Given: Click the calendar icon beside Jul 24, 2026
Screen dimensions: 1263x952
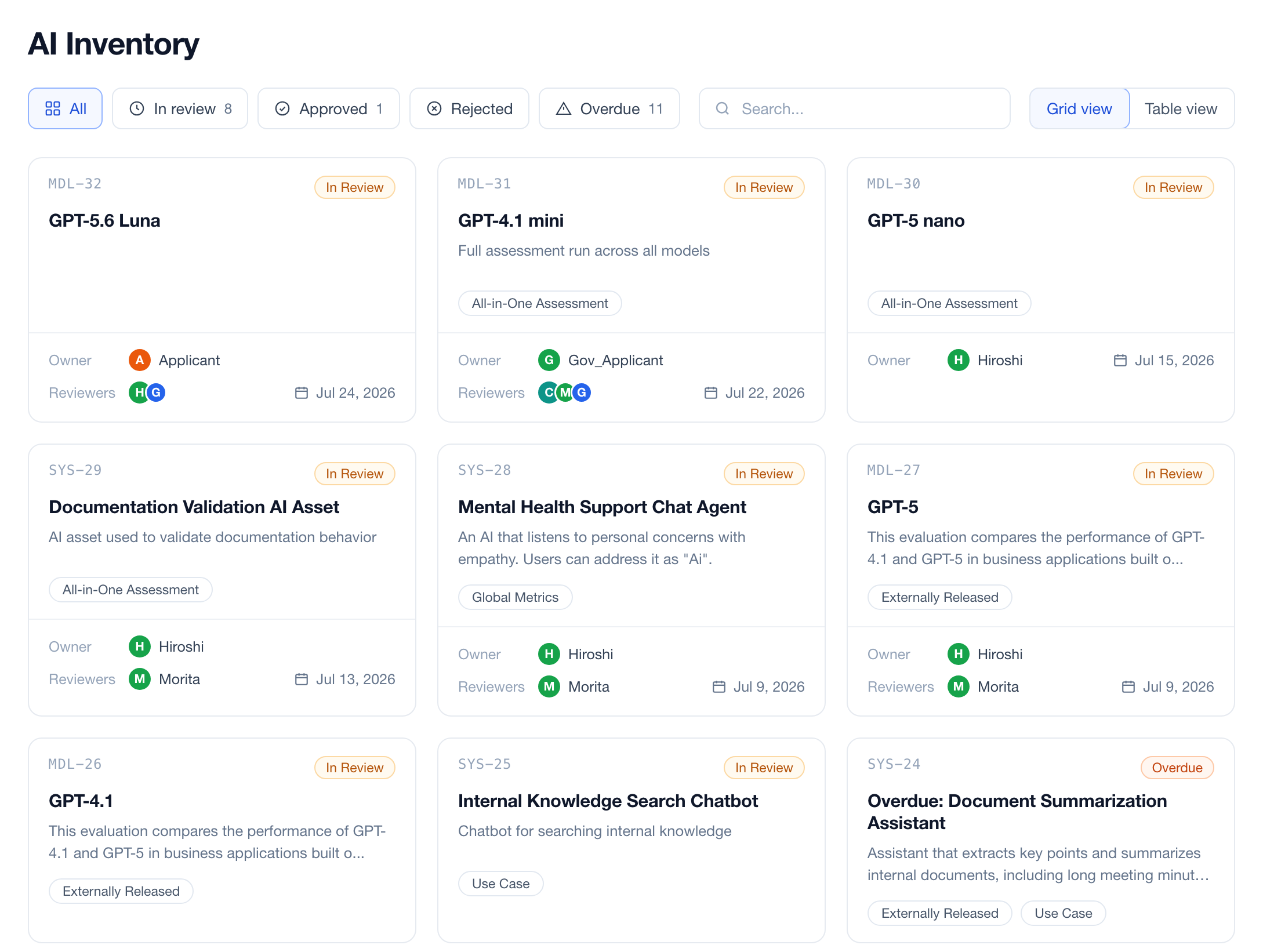Looking at the screenshot, I should (302, 393).
